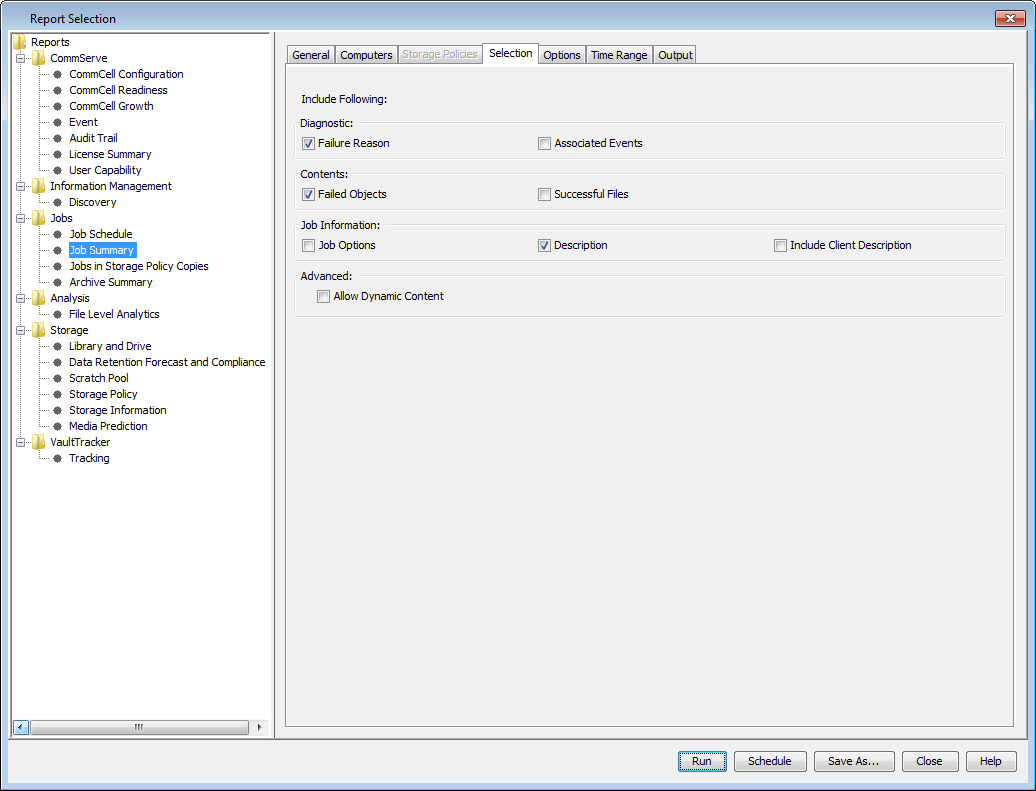Click the Save As... button
The image size is (1036, 791).
click(854, 761)
